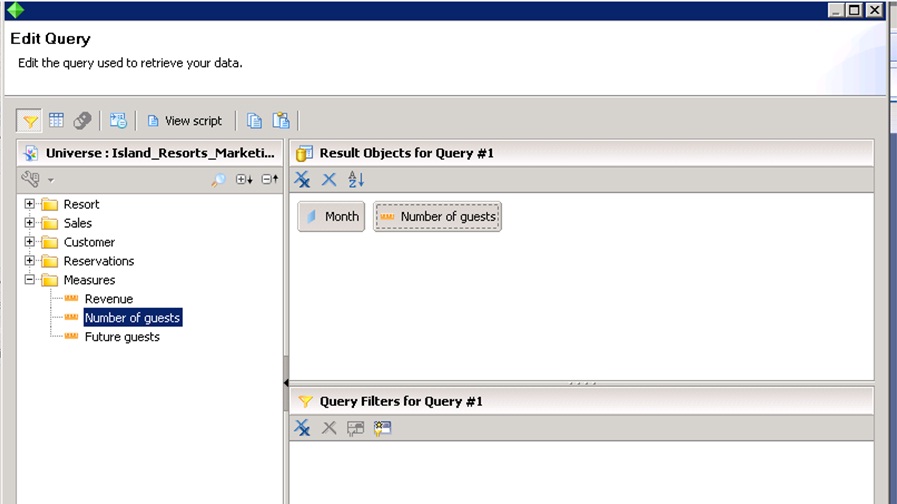Expand the Resort folder
This screenshot has height=504, width=897.
click(29, 204)
